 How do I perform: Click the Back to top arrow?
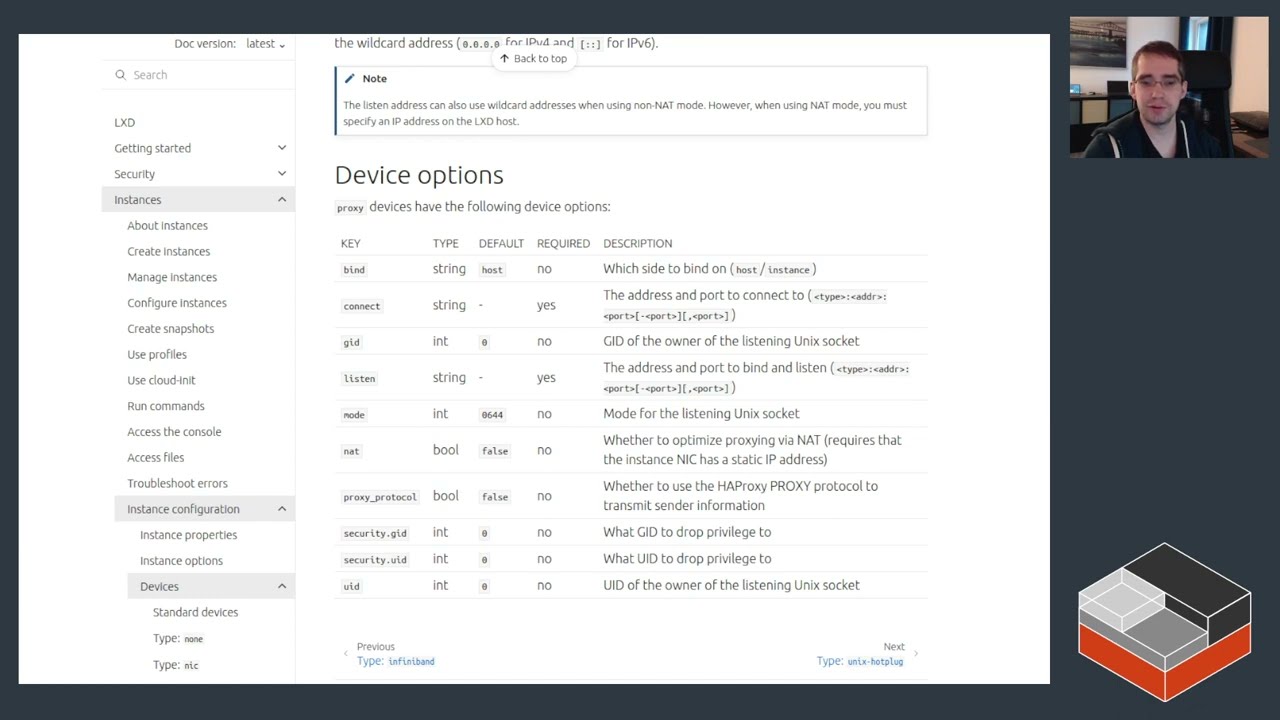coord(505,59)
